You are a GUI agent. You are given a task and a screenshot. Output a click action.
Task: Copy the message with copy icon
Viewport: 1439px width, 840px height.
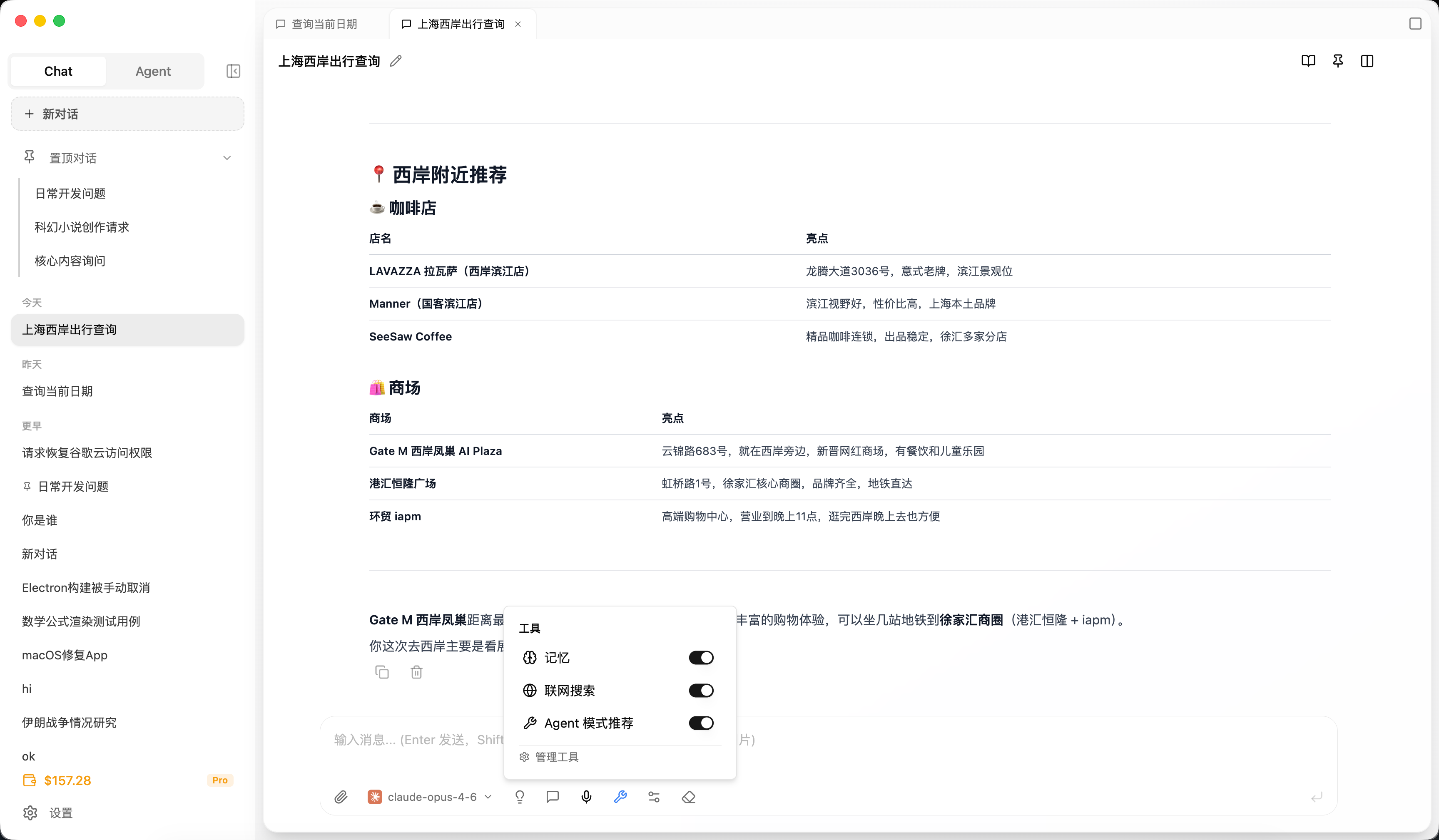coord(382,672)
